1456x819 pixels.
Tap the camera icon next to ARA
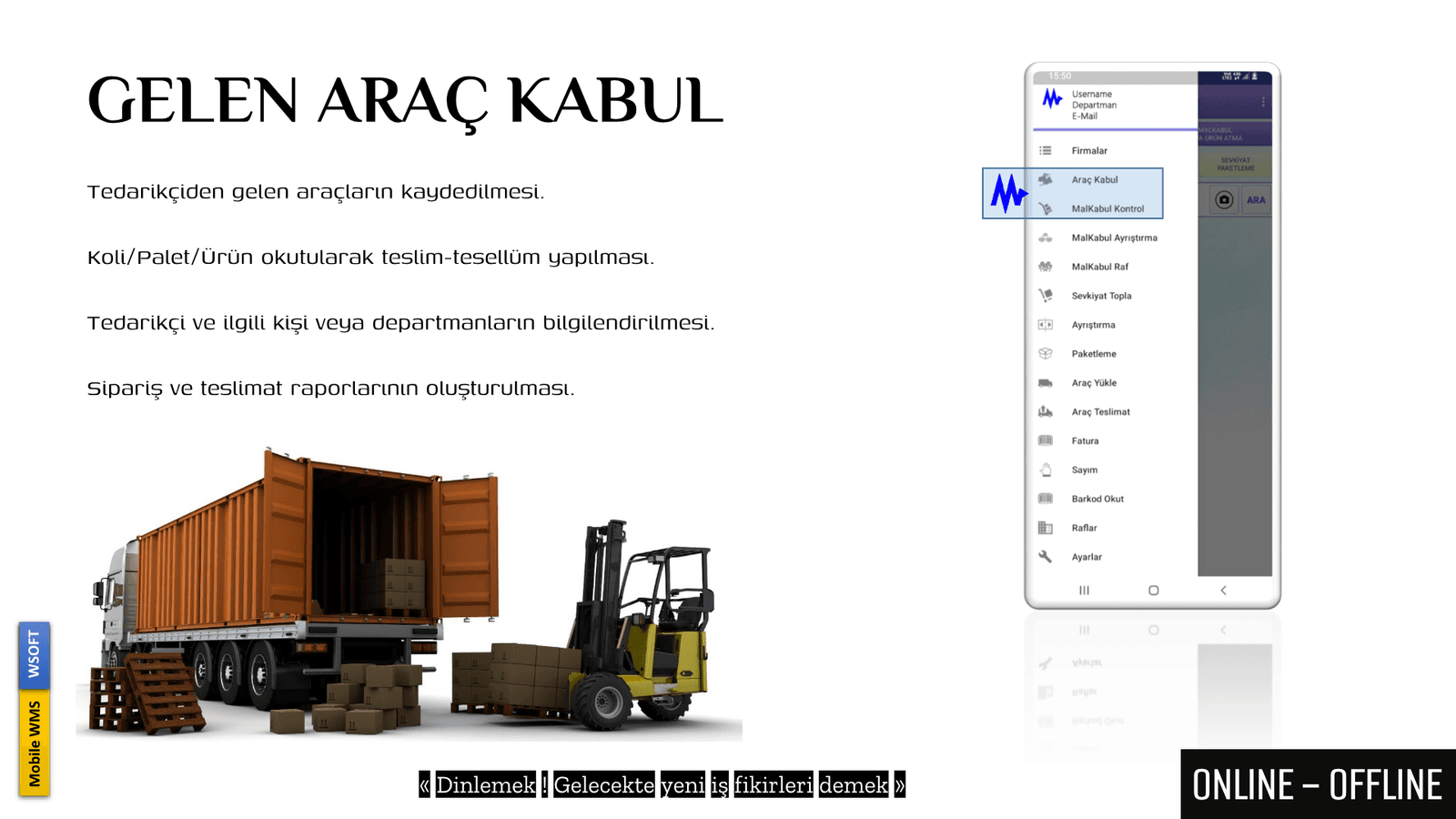(x=1225, y=200)
